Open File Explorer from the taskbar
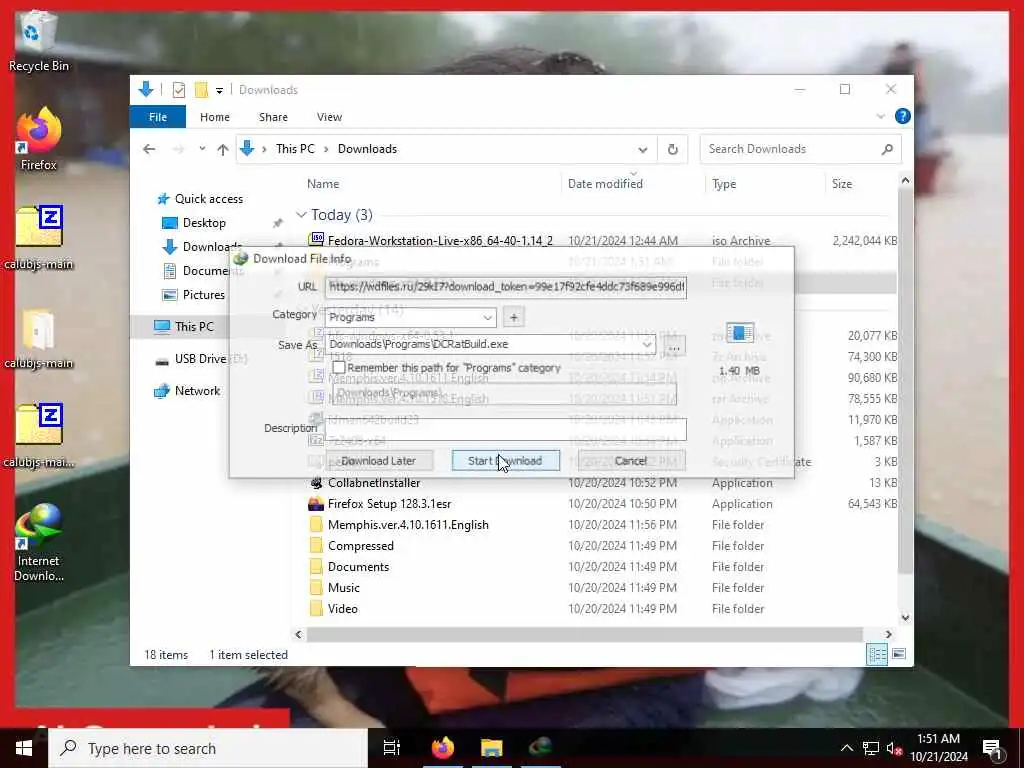1024x768 pixels. (x=492, y=748)
